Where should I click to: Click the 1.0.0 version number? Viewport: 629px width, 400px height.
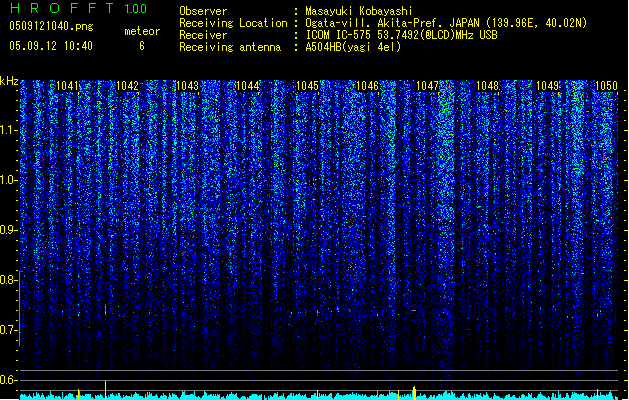point(136,9)
